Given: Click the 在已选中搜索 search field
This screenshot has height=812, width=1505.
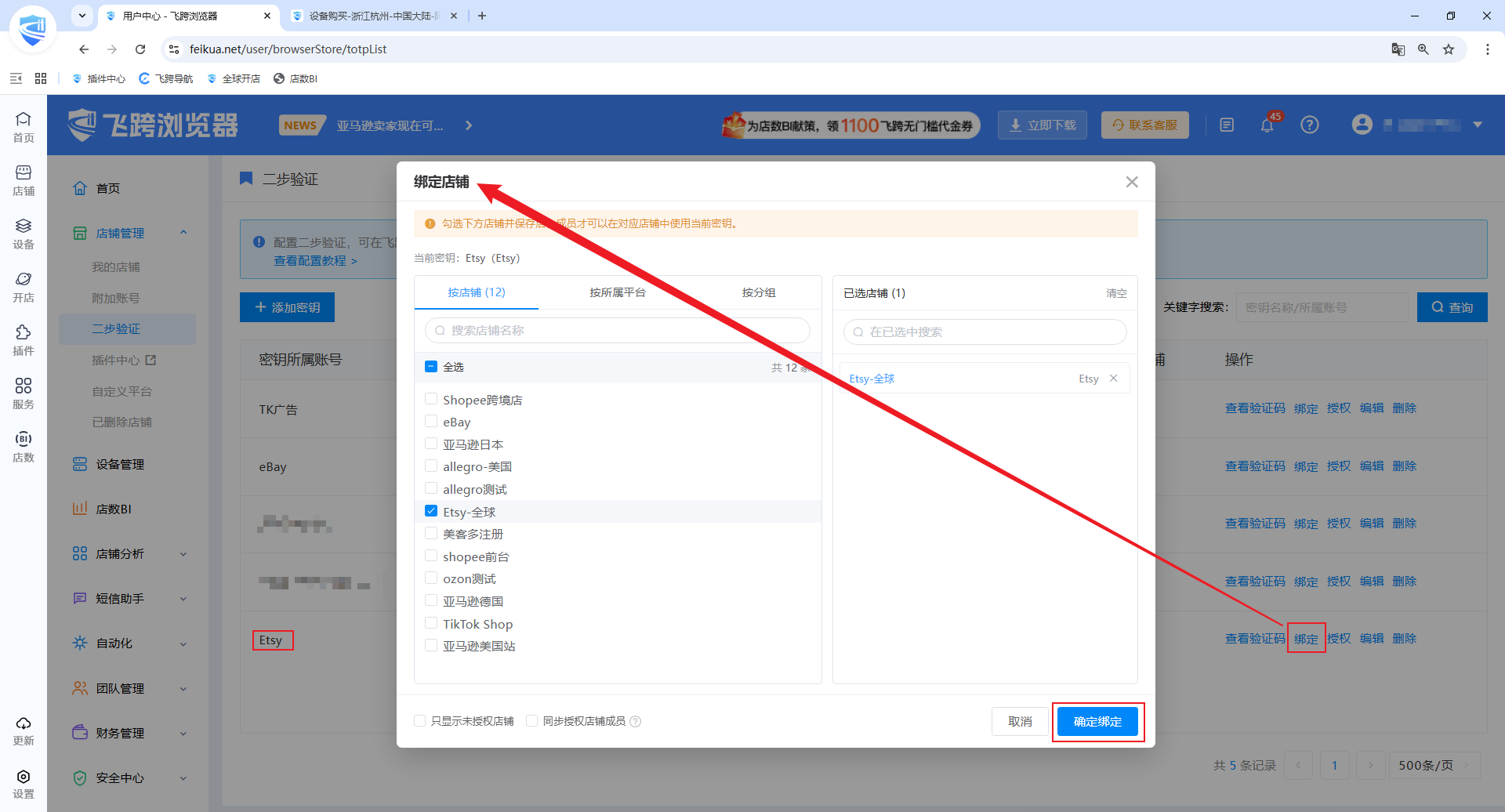Looking at the screenshot, I should point(985,332).
